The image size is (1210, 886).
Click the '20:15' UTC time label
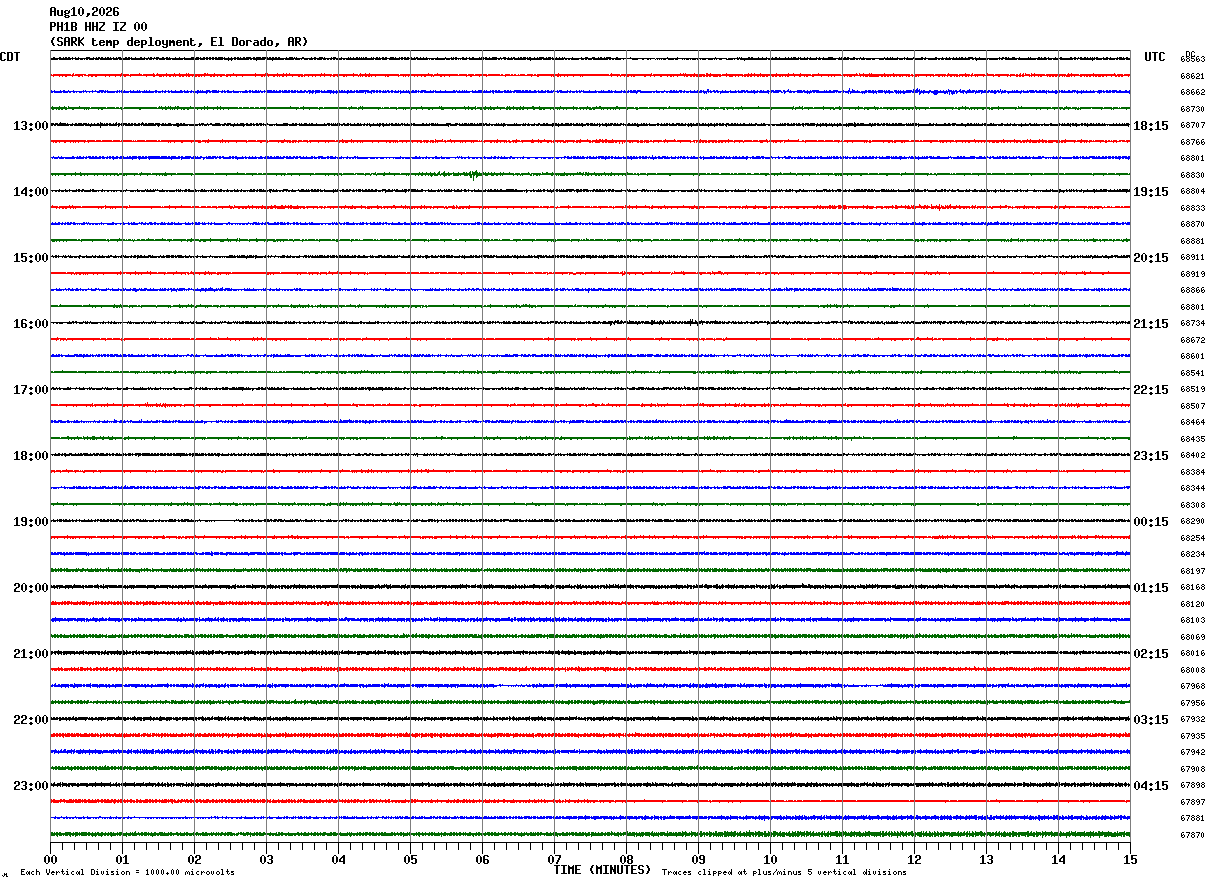pos(1151,258)
